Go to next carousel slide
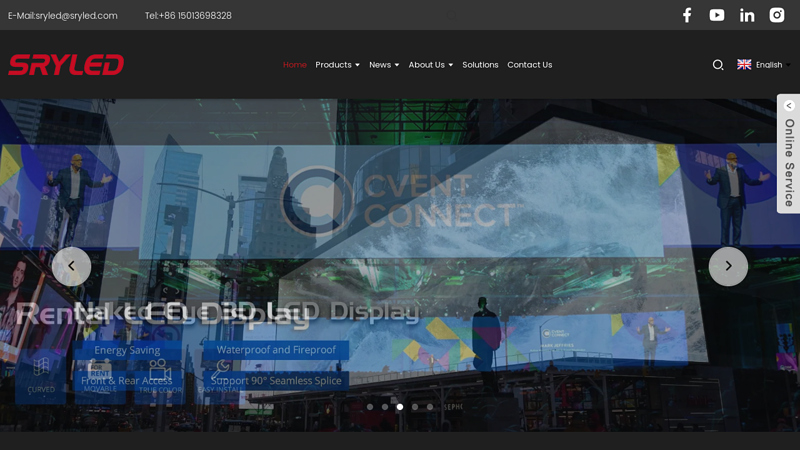The image size is (800, 450). (x=728, y=266)
